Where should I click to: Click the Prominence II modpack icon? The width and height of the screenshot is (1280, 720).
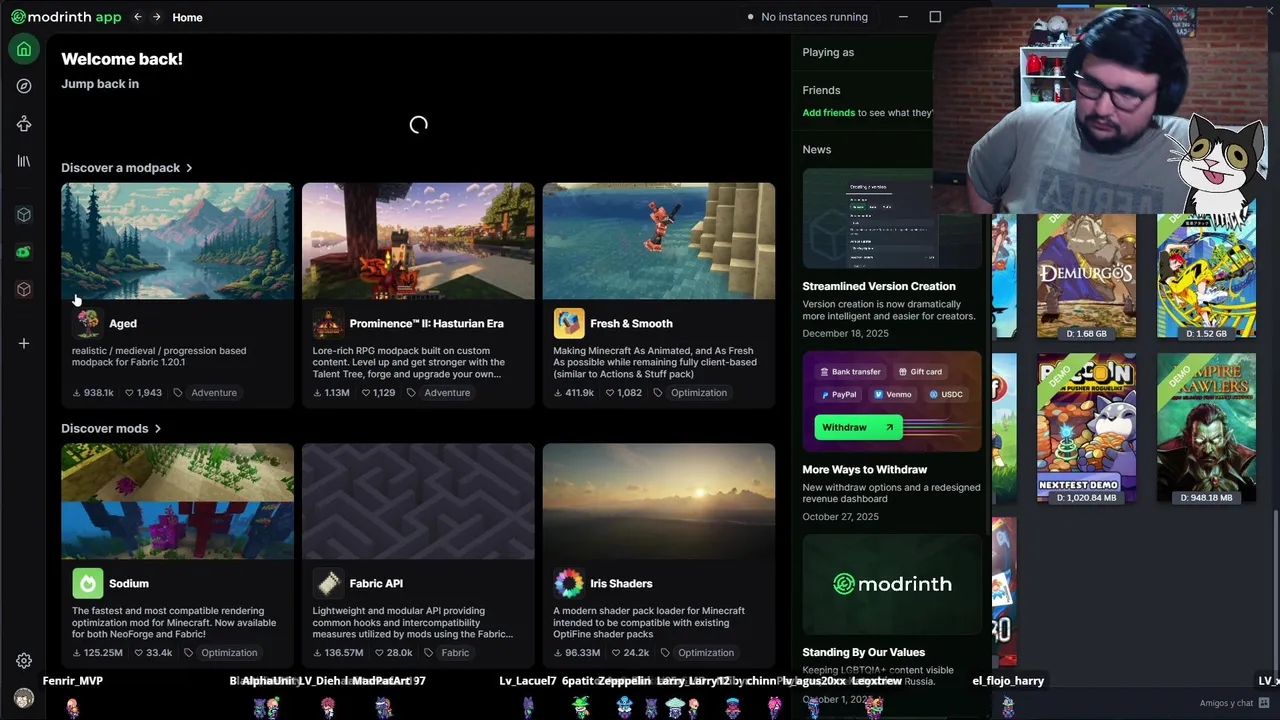click(328, 323)
